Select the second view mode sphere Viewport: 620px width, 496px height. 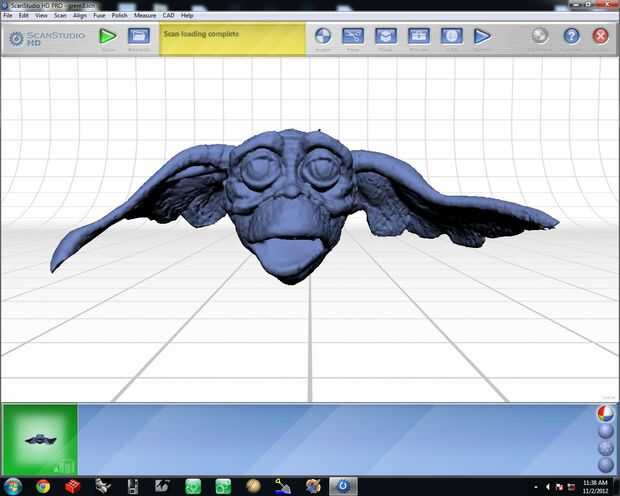[x=605, y=431]
